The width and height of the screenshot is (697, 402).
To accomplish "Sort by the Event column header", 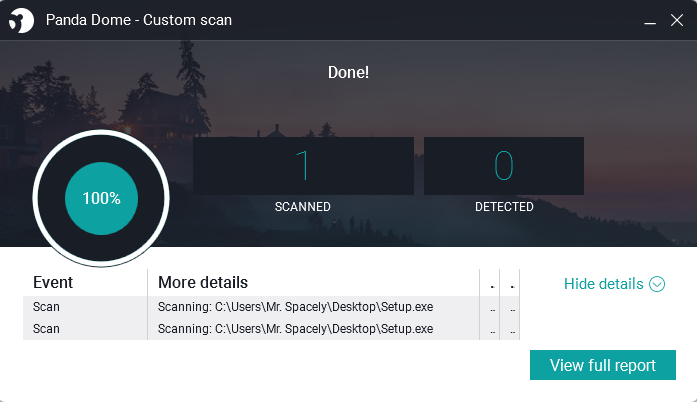I will click(x=53, y=282).
